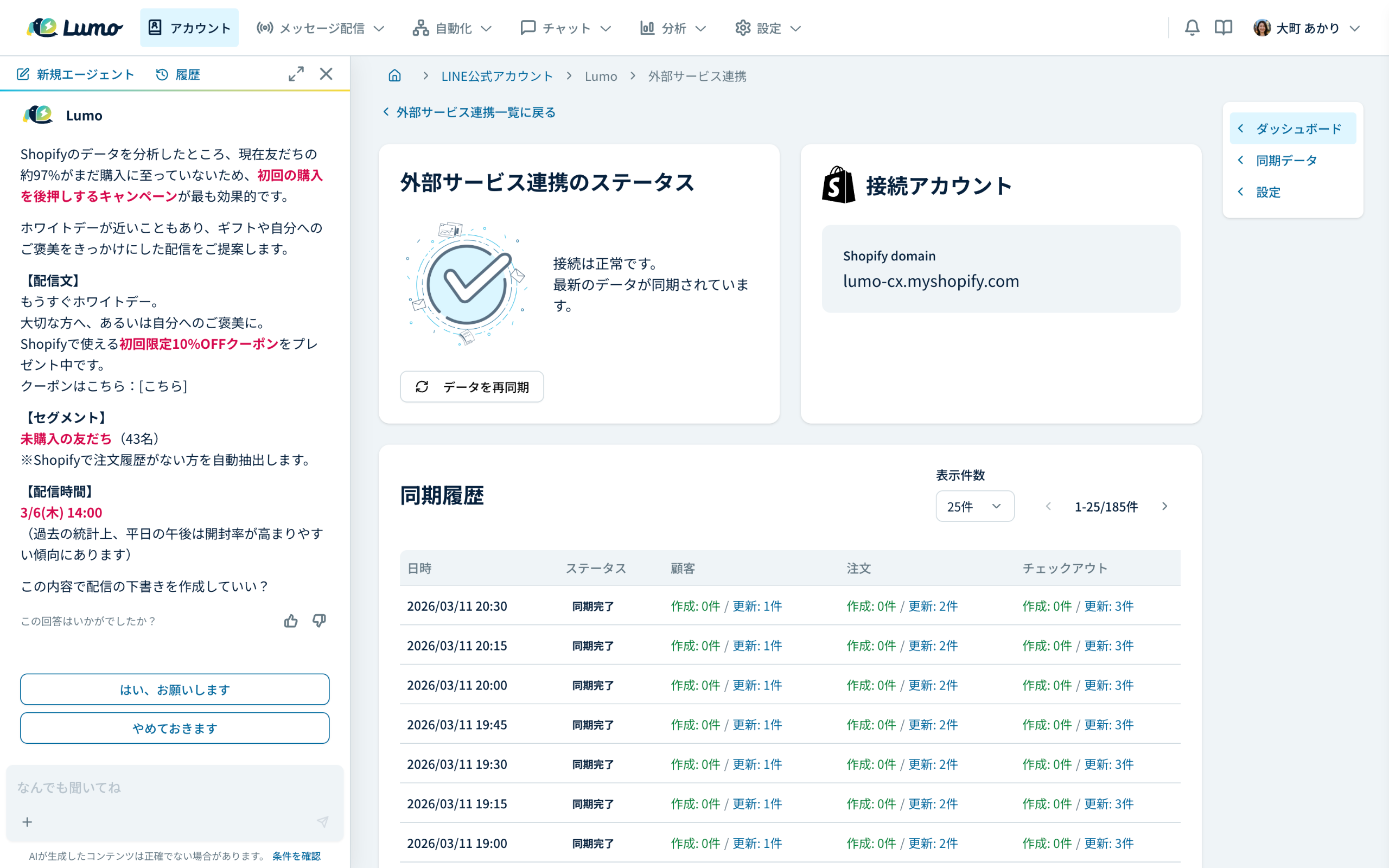Open the 25件 display count dropdown
Viewport: 1389px width, 868px height.
click(x=974, y=506)
